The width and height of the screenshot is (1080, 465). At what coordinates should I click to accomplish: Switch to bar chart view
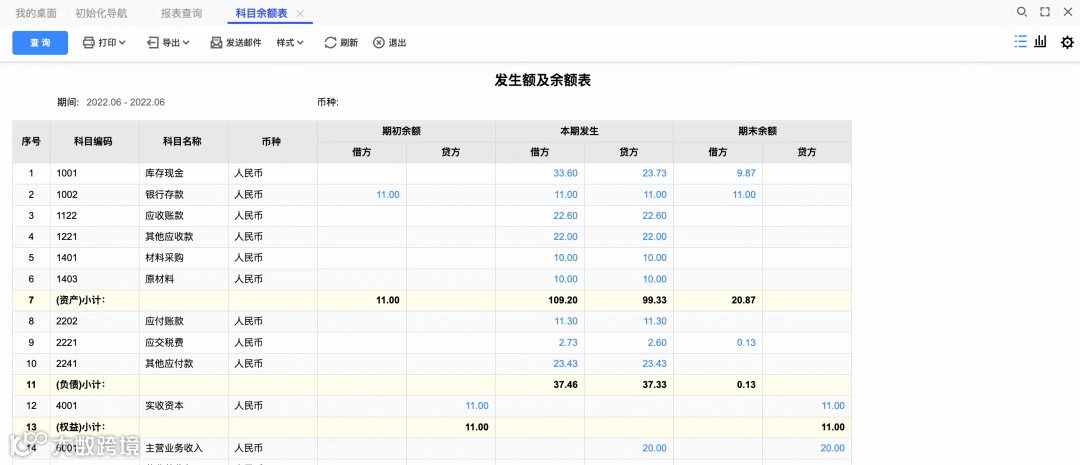tap(1041, 42)
